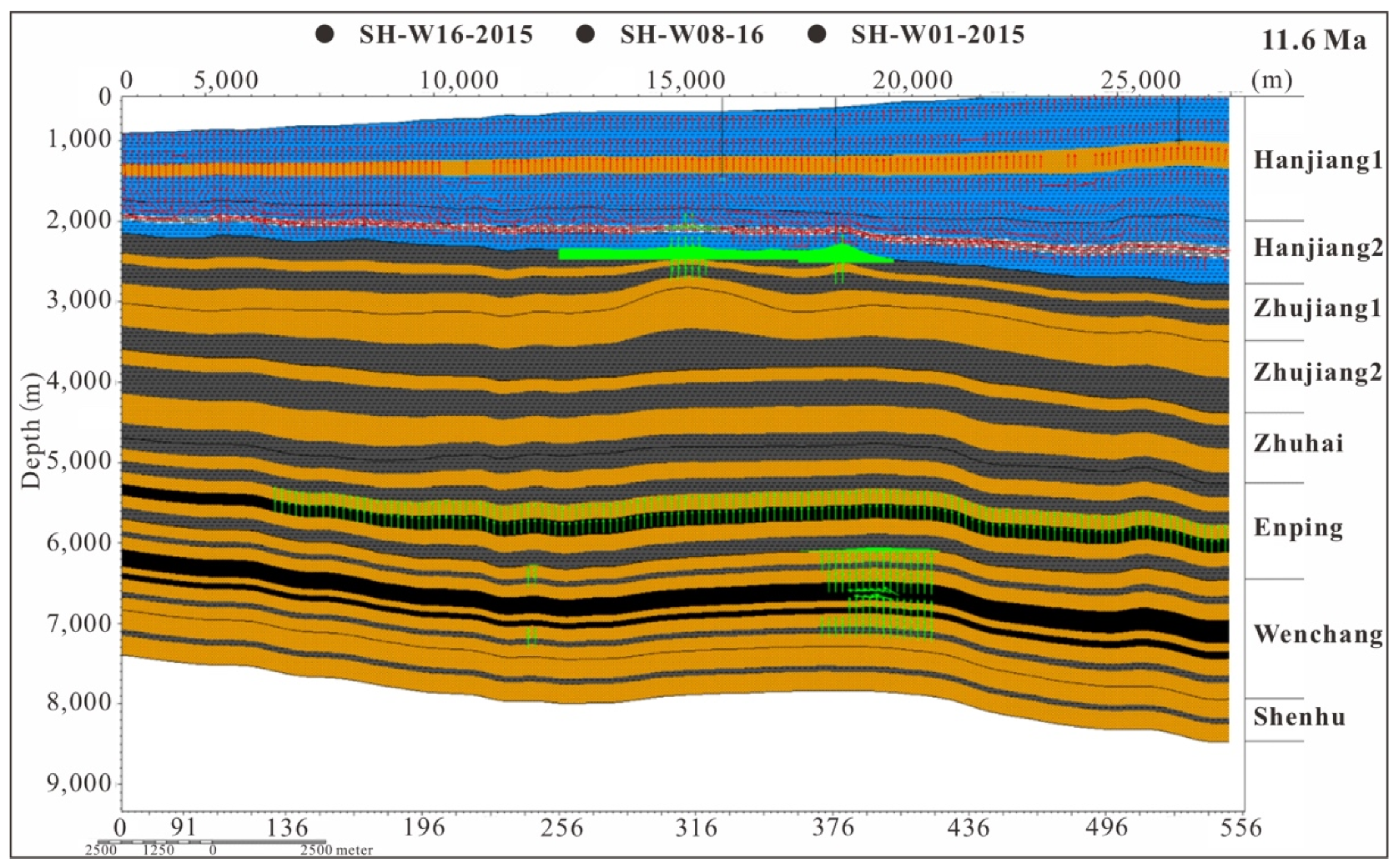This screenshot has width=1399, height=868.
Task: Select the Hanjiang2 formation label
Action: (1317, 248)
